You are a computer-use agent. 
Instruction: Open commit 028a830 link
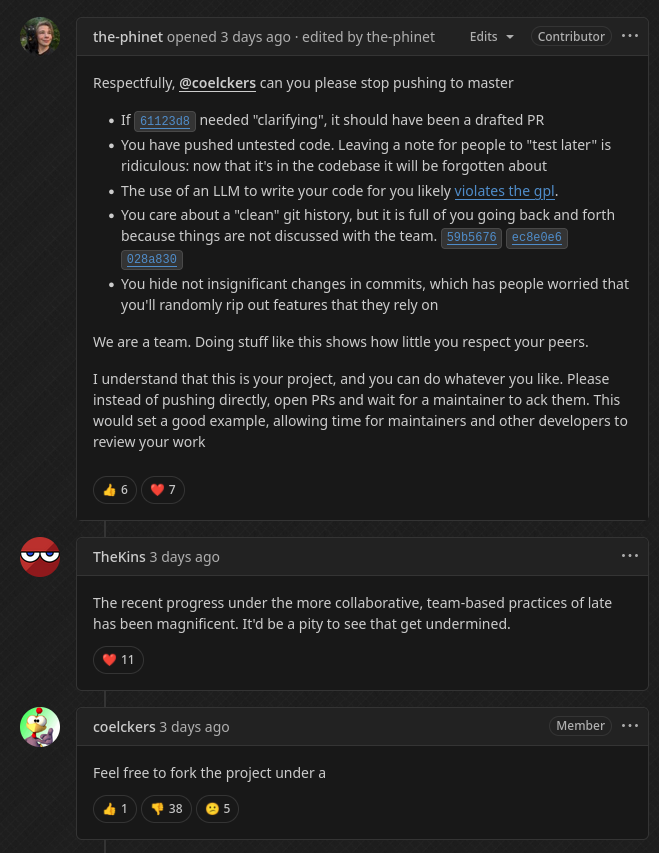pyautogui.click(x=152, y=259)
